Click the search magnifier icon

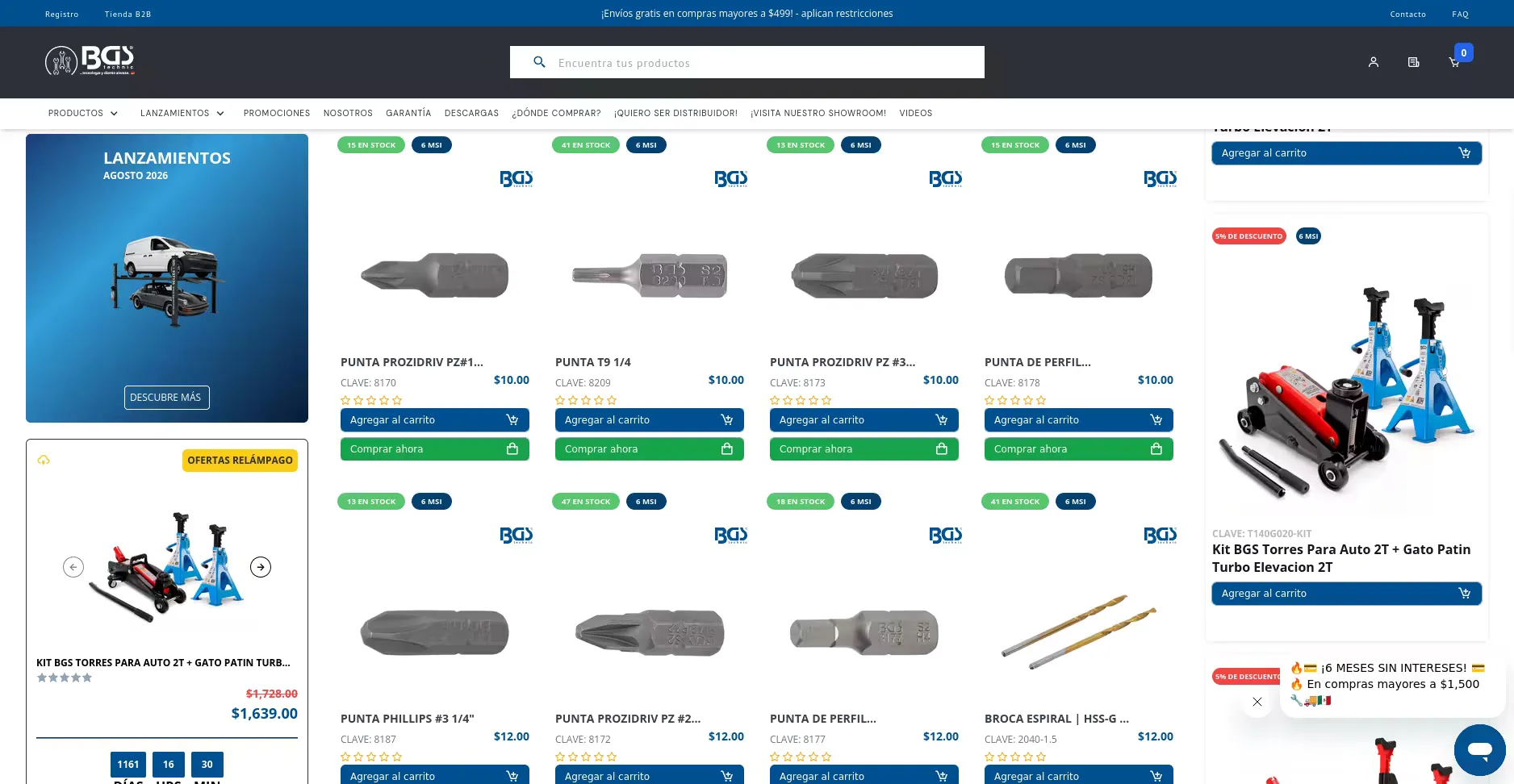point(540,62)
